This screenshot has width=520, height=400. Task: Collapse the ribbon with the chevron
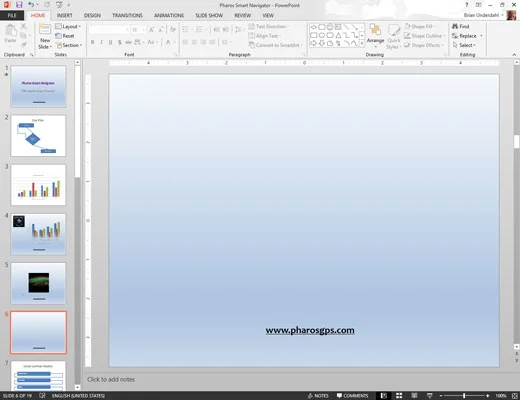(x=514, y=55)
